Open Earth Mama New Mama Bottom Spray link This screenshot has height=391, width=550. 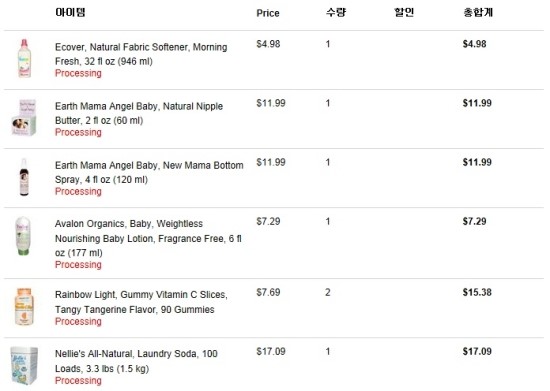tap(149, 172)
